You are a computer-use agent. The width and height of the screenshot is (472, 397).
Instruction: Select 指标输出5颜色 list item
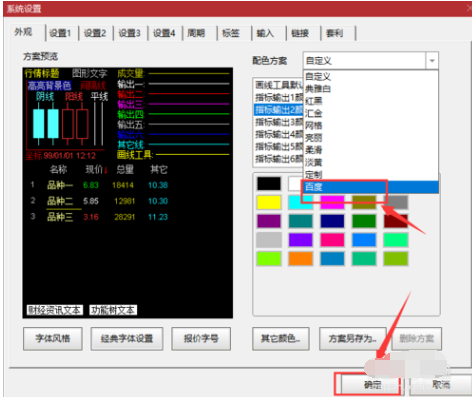coord(279,147)
